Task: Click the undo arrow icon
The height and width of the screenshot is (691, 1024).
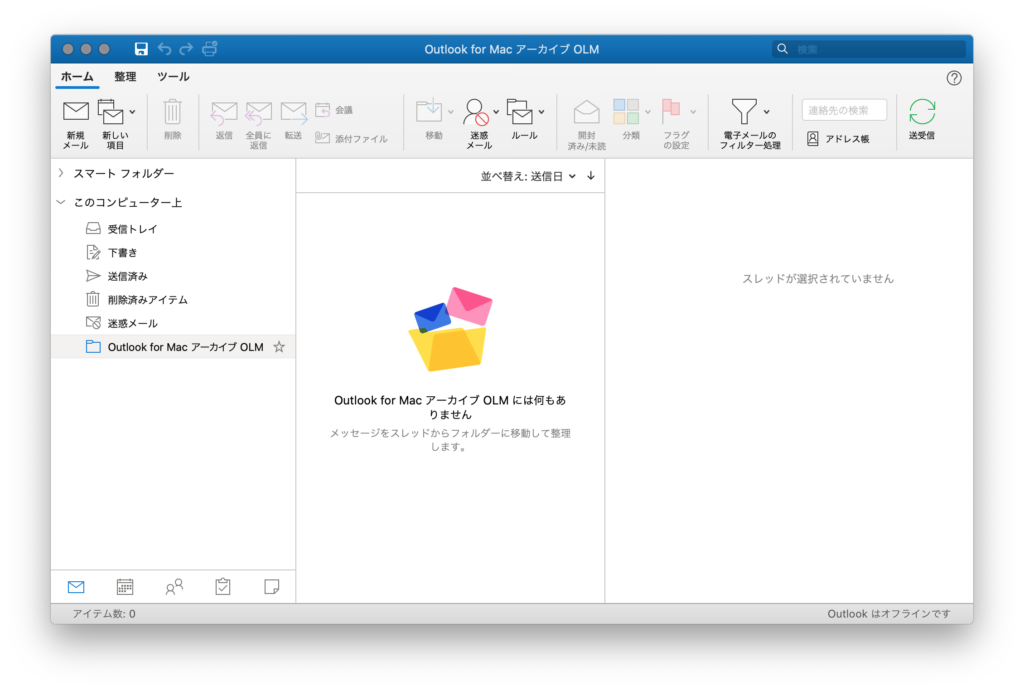Action: pos(164,49)
